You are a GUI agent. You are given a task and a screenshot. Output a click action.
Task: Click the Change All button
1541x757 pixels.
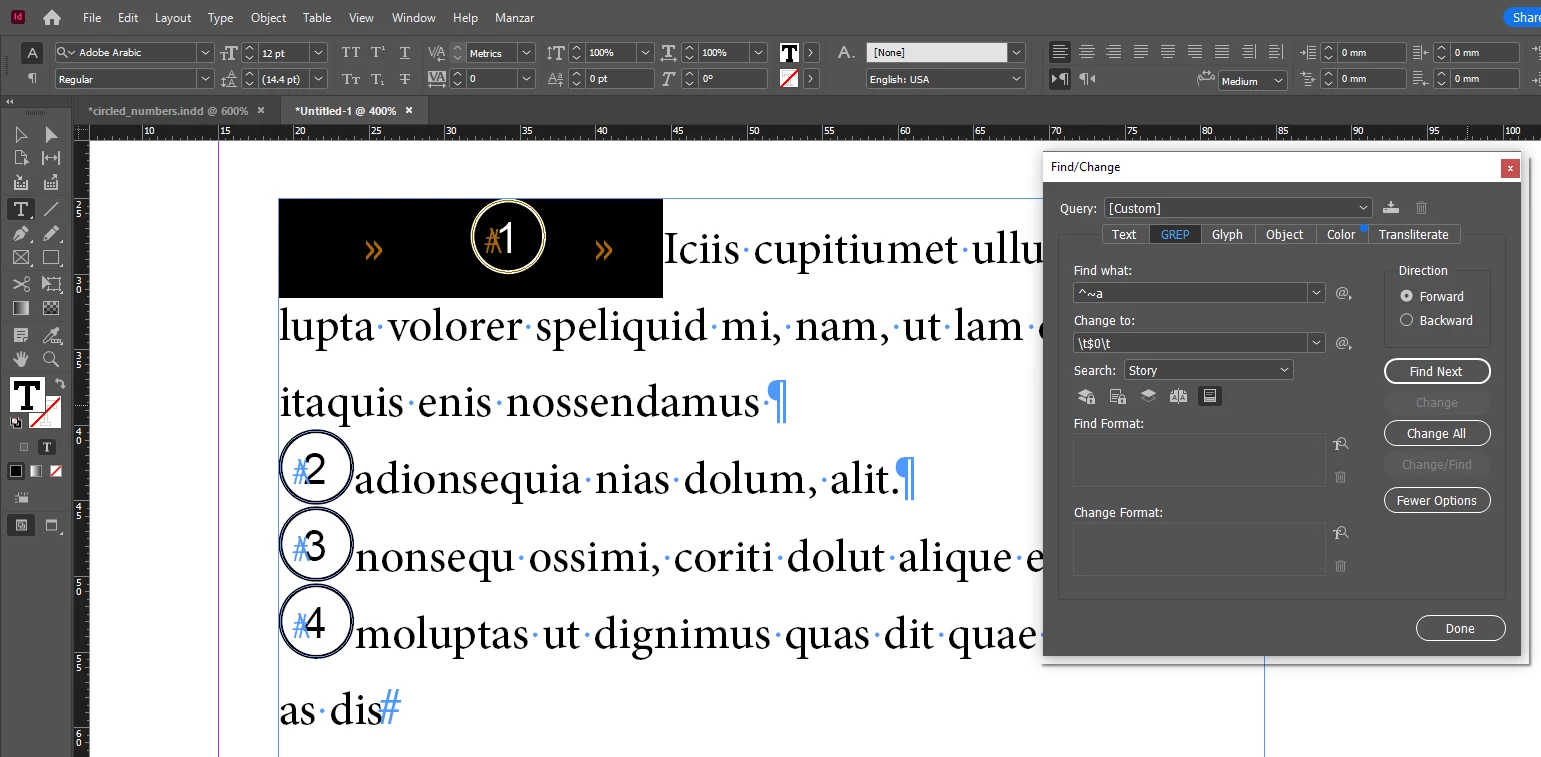click(1436, 433)
